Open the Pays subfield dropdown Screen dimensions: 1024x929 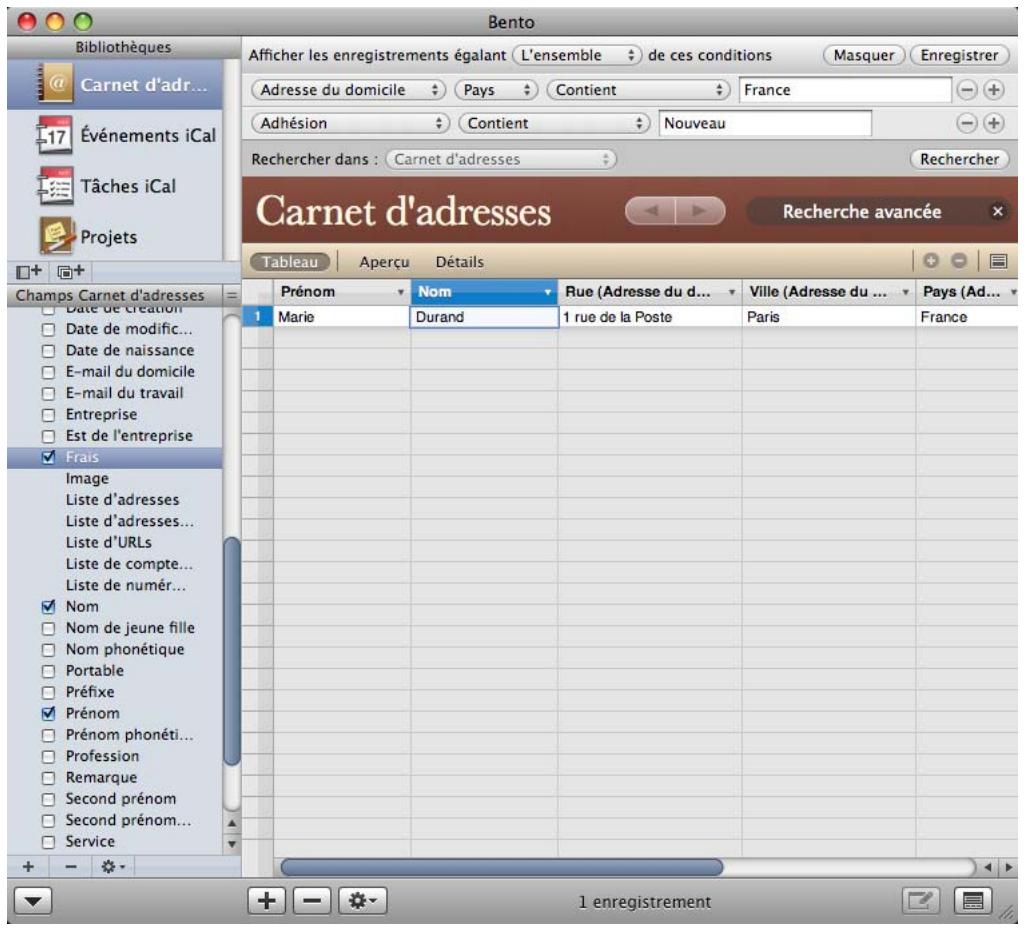coord(496,90)
